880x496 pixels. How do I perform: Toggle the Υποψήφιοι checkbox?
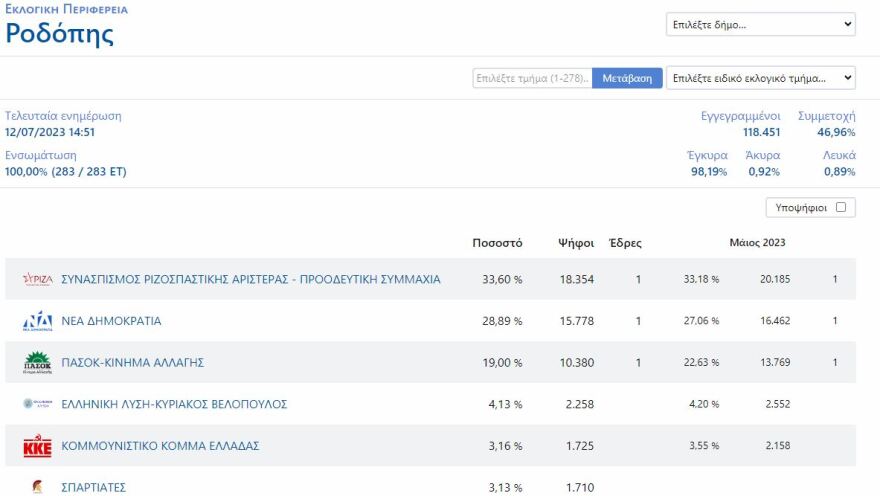pyautogui.click(x=840, y=208)
